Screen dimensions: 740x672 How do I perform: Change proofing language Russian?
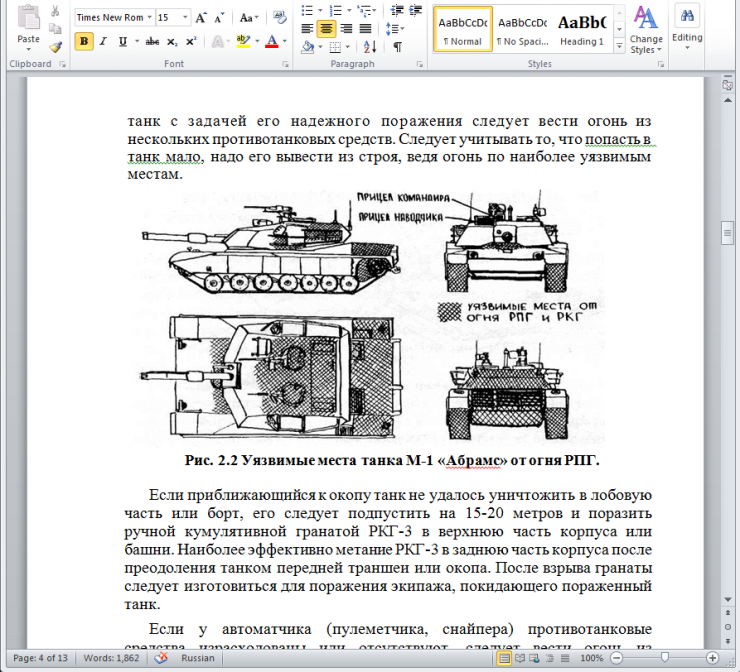click(198, 658)
